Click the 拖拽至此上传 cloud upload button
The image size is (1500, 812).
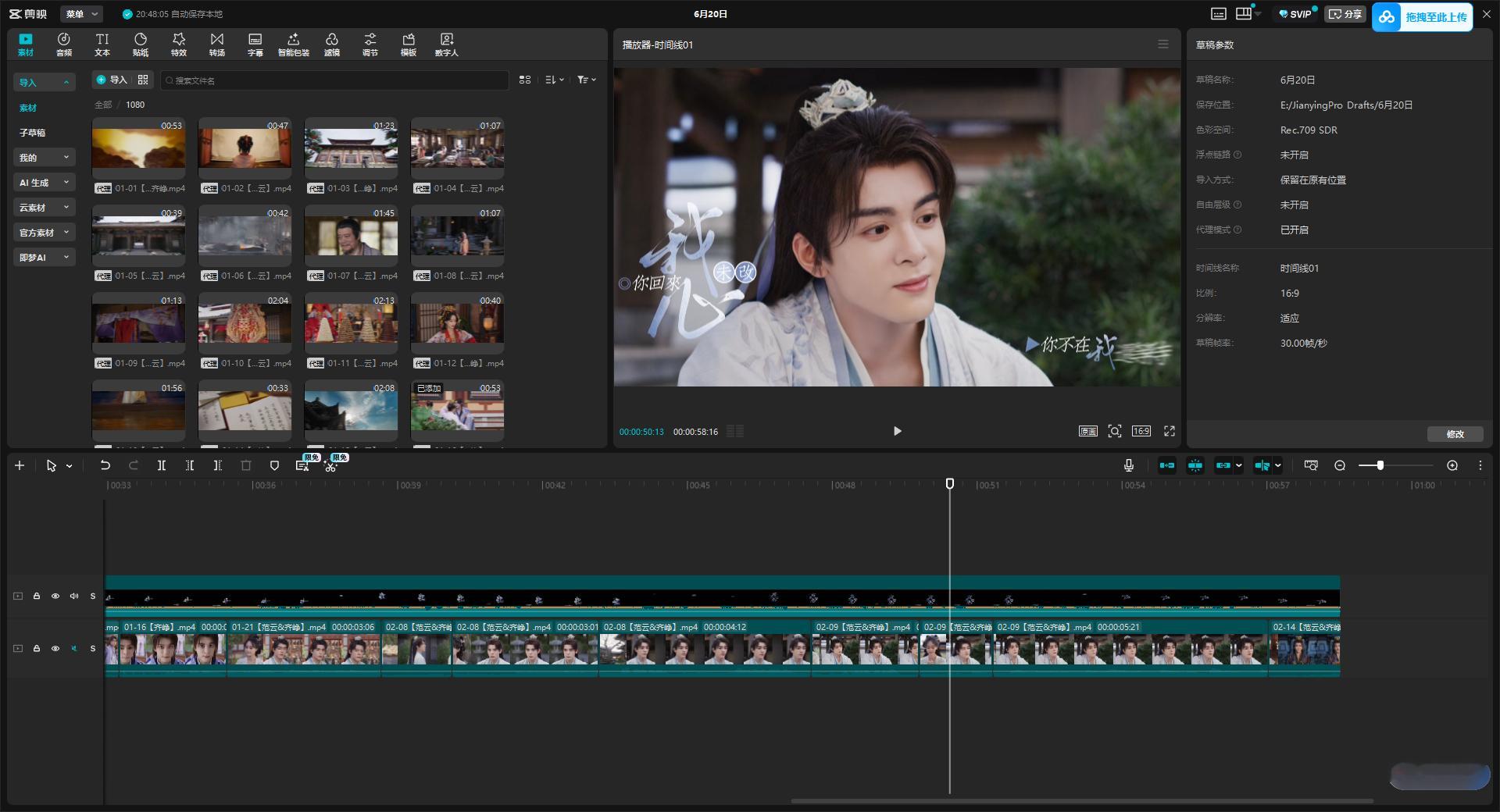[1423, 16]
